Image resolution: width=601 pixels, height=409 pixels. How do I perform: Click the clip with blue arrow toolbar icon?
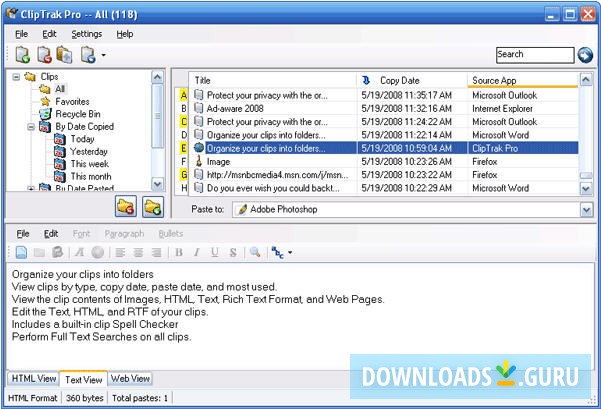(x=88, y=55)
